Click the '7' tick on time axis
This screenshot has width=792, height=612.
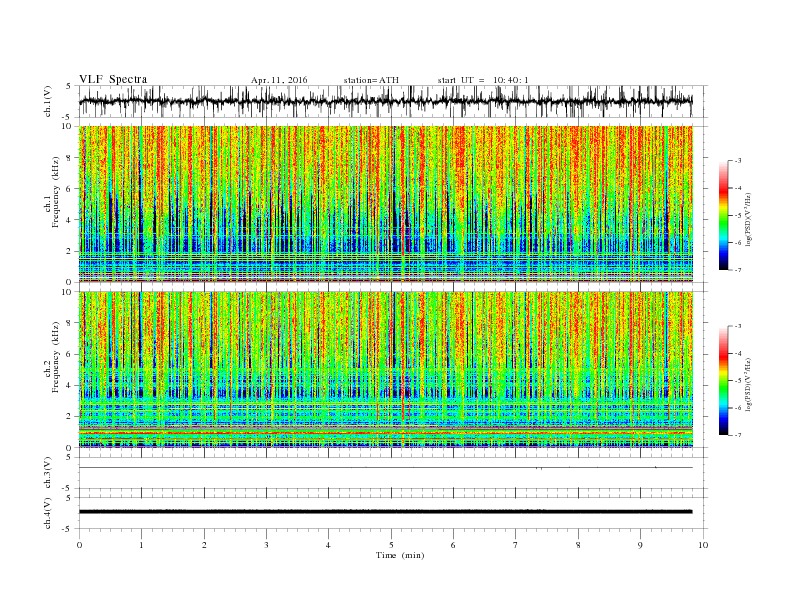(x=516, y=545)
